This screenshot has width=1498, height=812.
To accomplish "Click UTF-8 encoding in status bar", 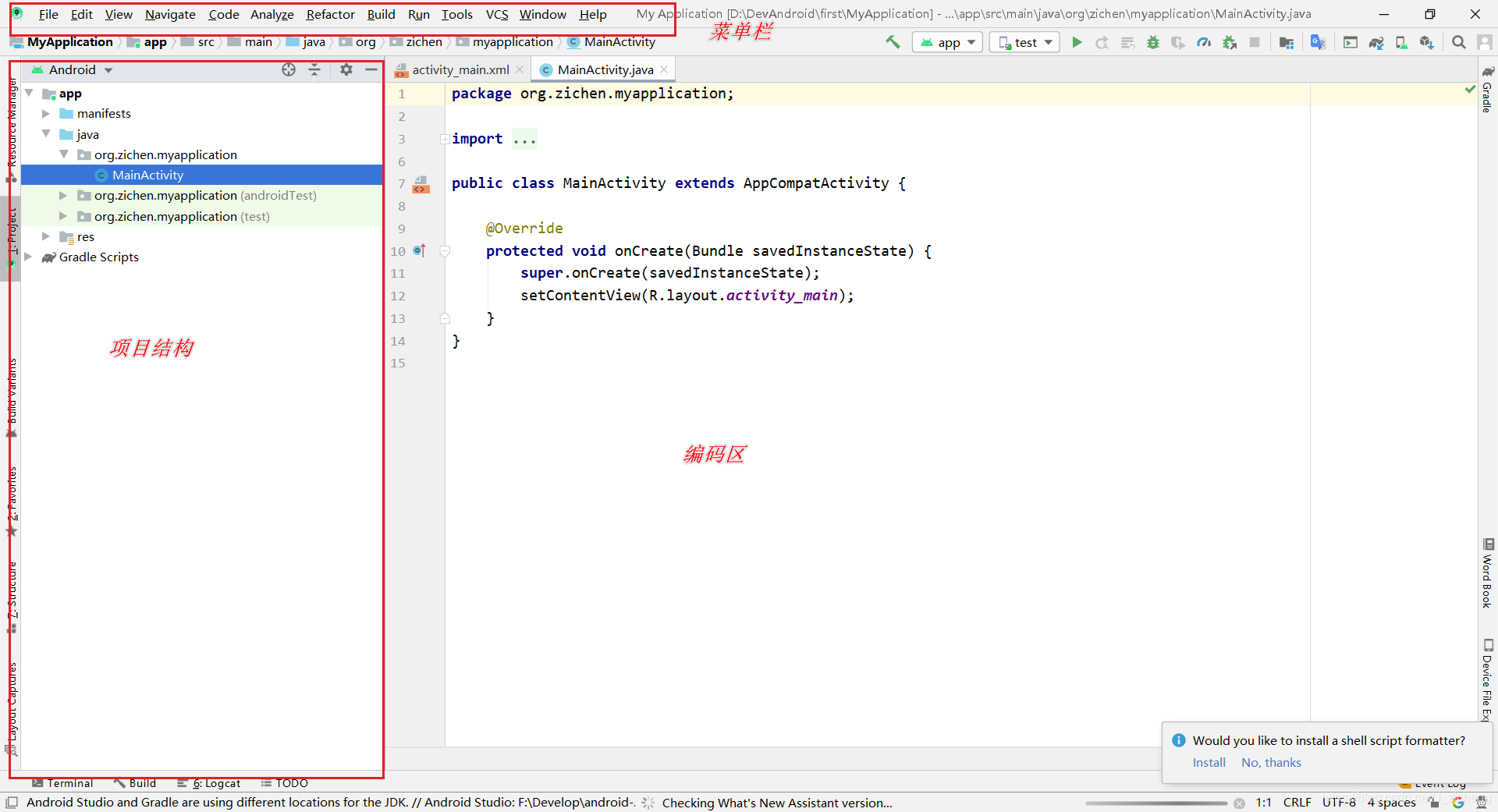I will point(1339,802).
